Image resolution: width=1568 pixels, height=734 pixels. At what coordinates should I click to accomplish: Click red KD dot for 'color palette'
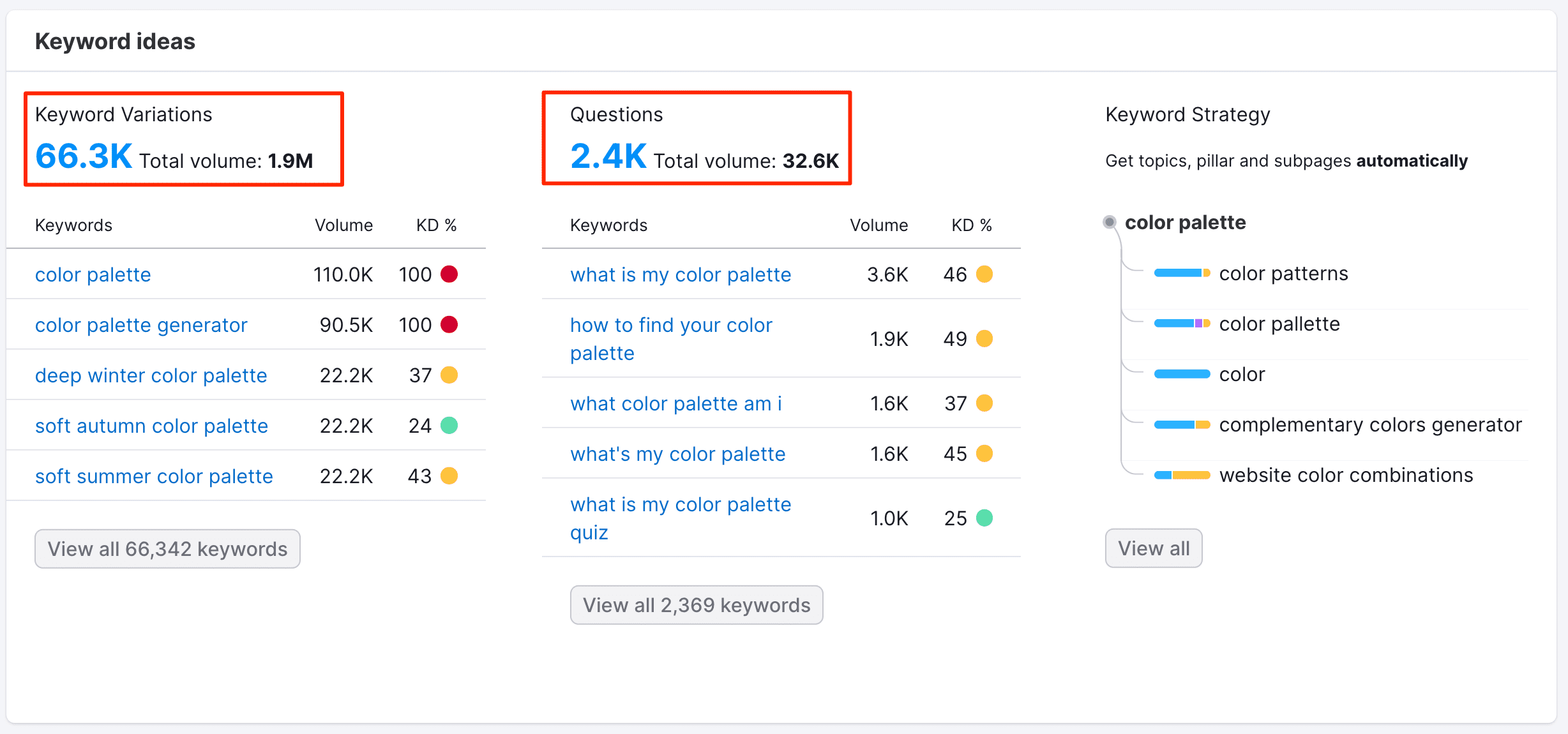(x=449, y=274)
